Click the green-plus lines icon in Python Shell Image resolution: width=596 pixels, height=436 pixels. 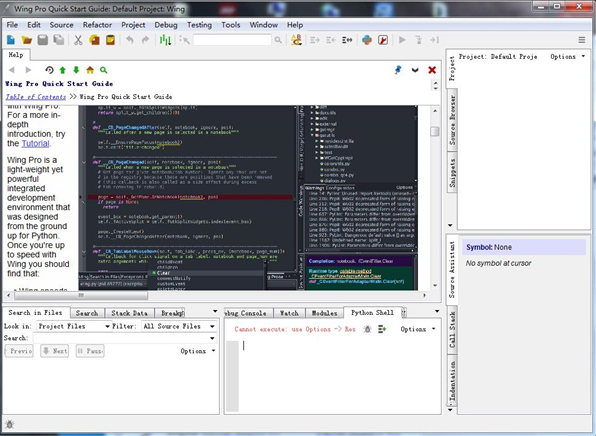click(x=382, y=329)
